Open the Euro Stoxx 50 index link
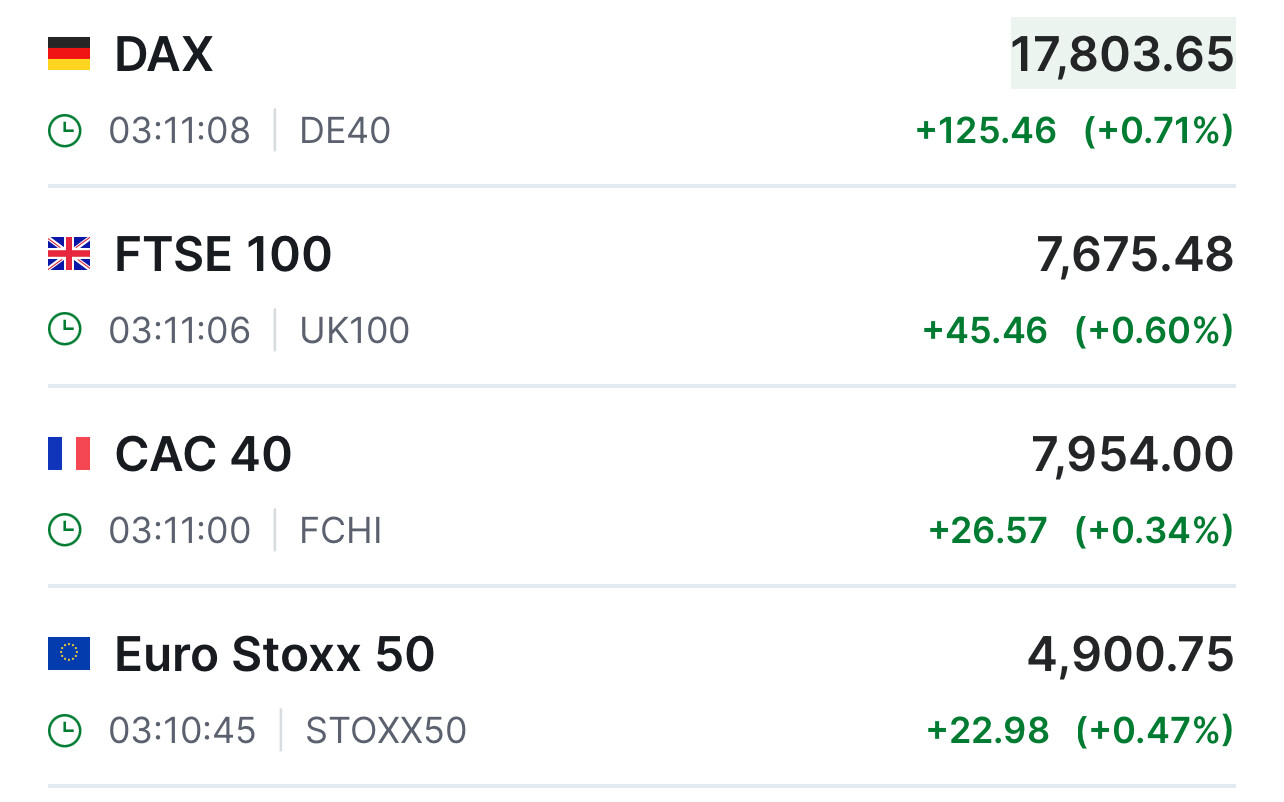The width and height of the screenshot is (1284, 802). [275, 654]
